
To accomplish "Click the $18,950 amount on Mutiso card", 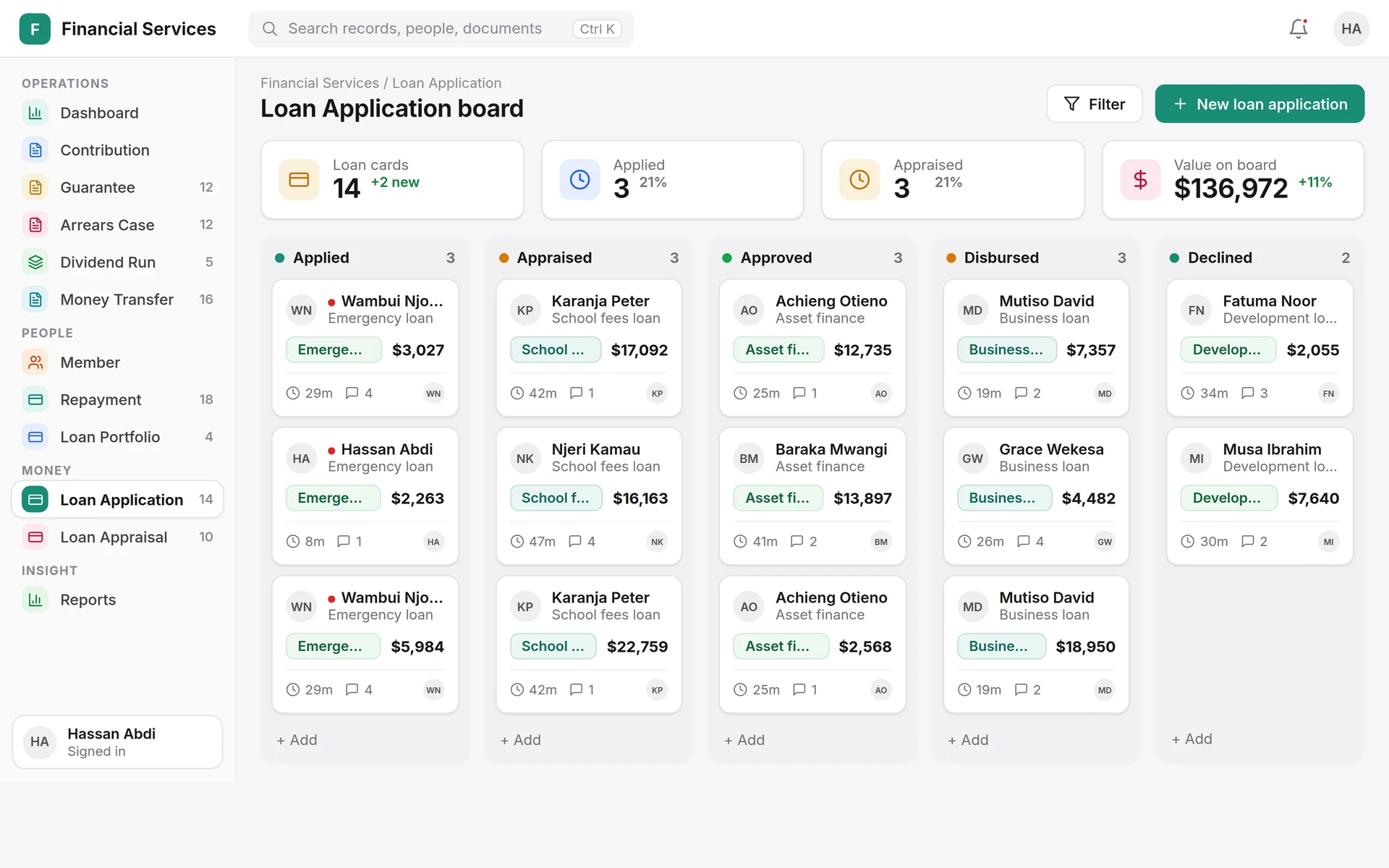I will (x=1085, y=647).
